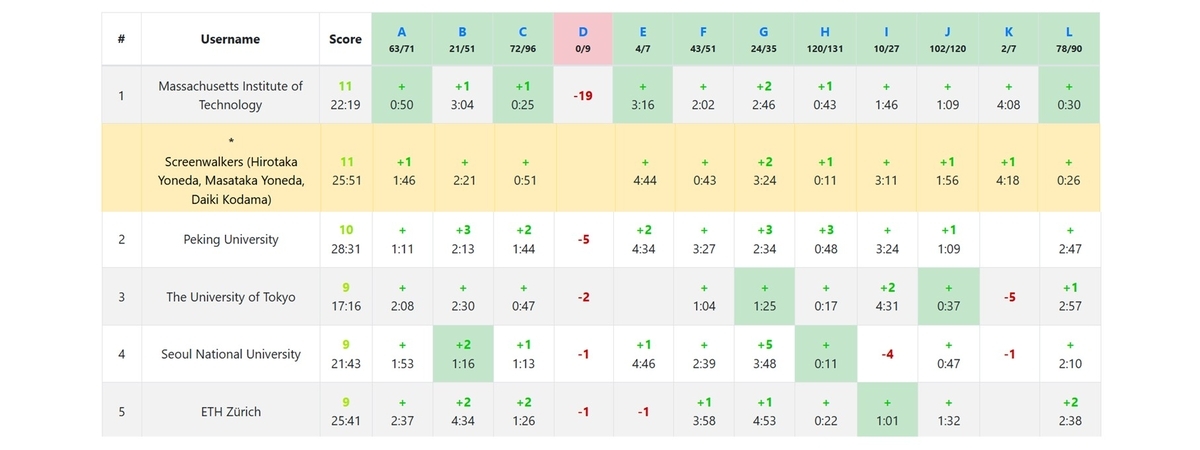
Task: Click MIT's -19 result for problem D
Action: tap(583, 96)
